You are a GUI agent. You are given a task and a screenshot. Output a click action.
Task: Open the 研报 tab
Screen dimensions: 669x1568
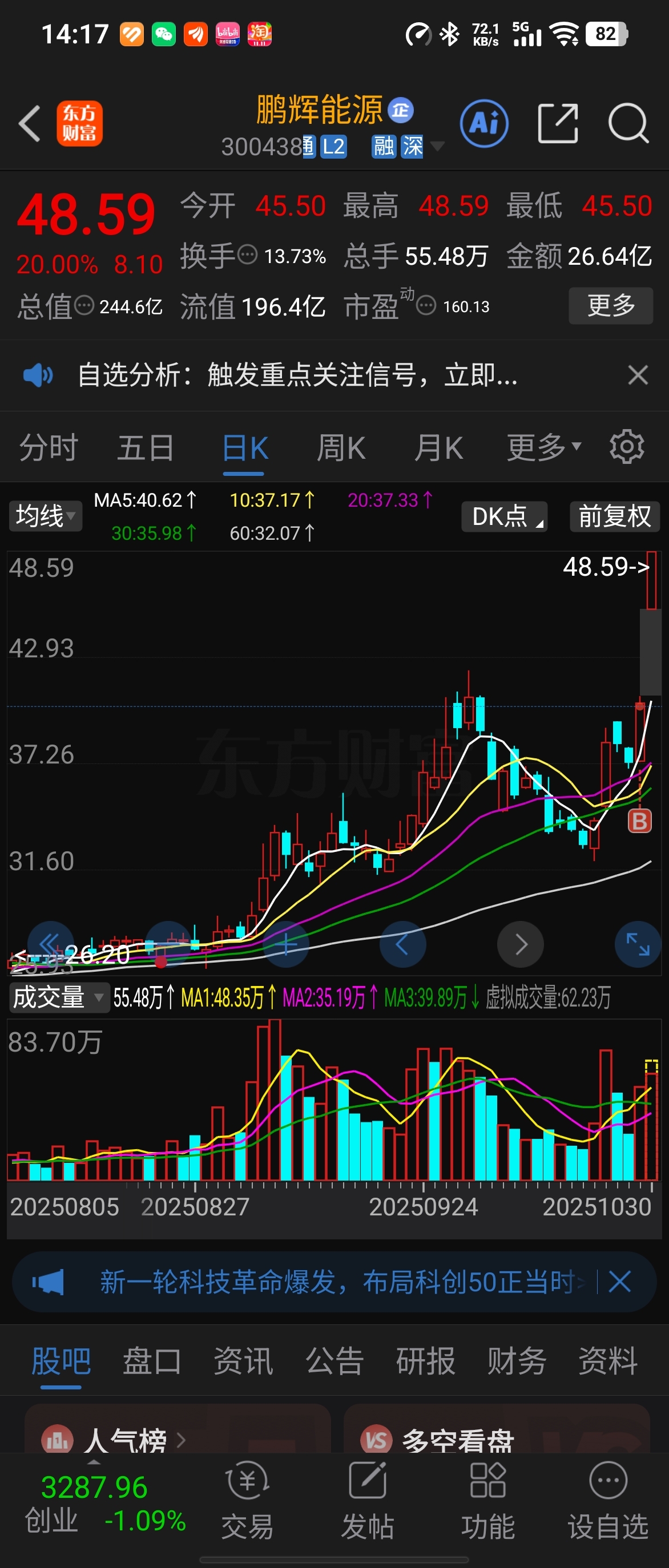425,1360
